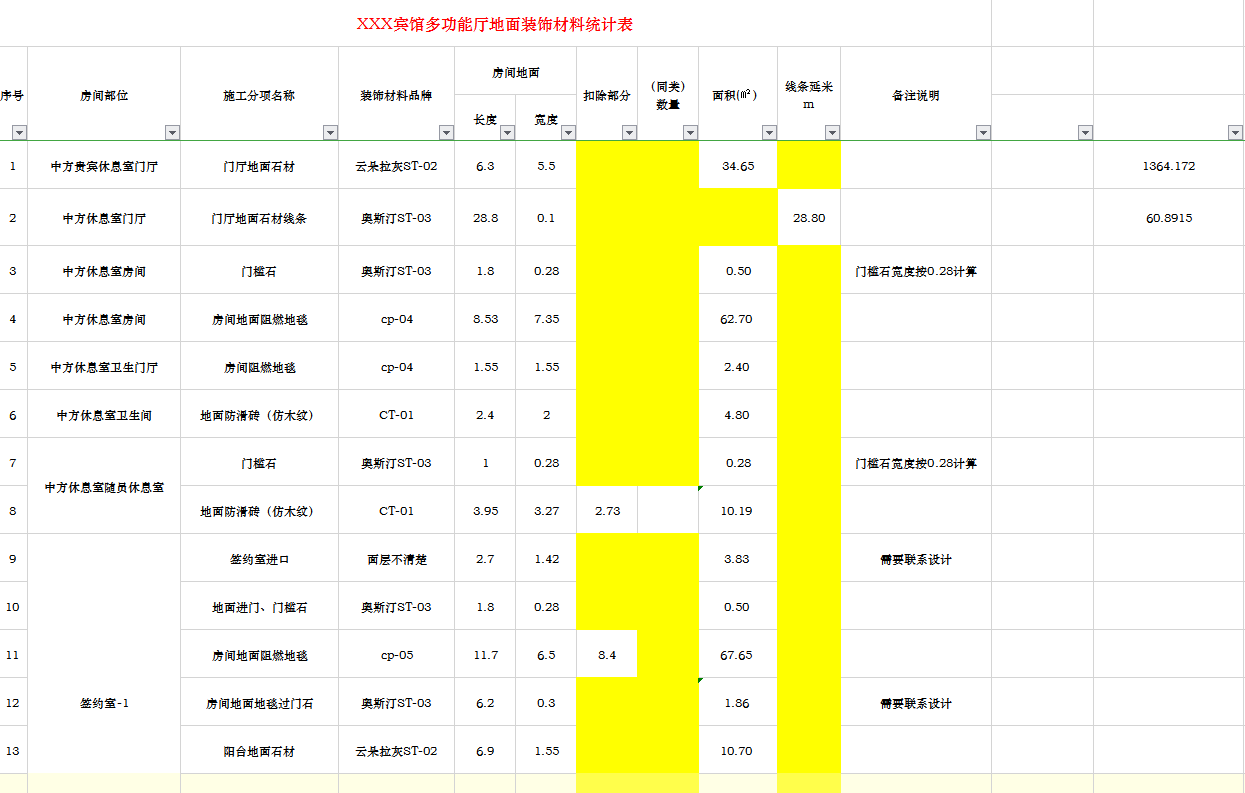
Task: Select the 需要联系设计 remark cell in row 9
Action: (x=917, y=559)
